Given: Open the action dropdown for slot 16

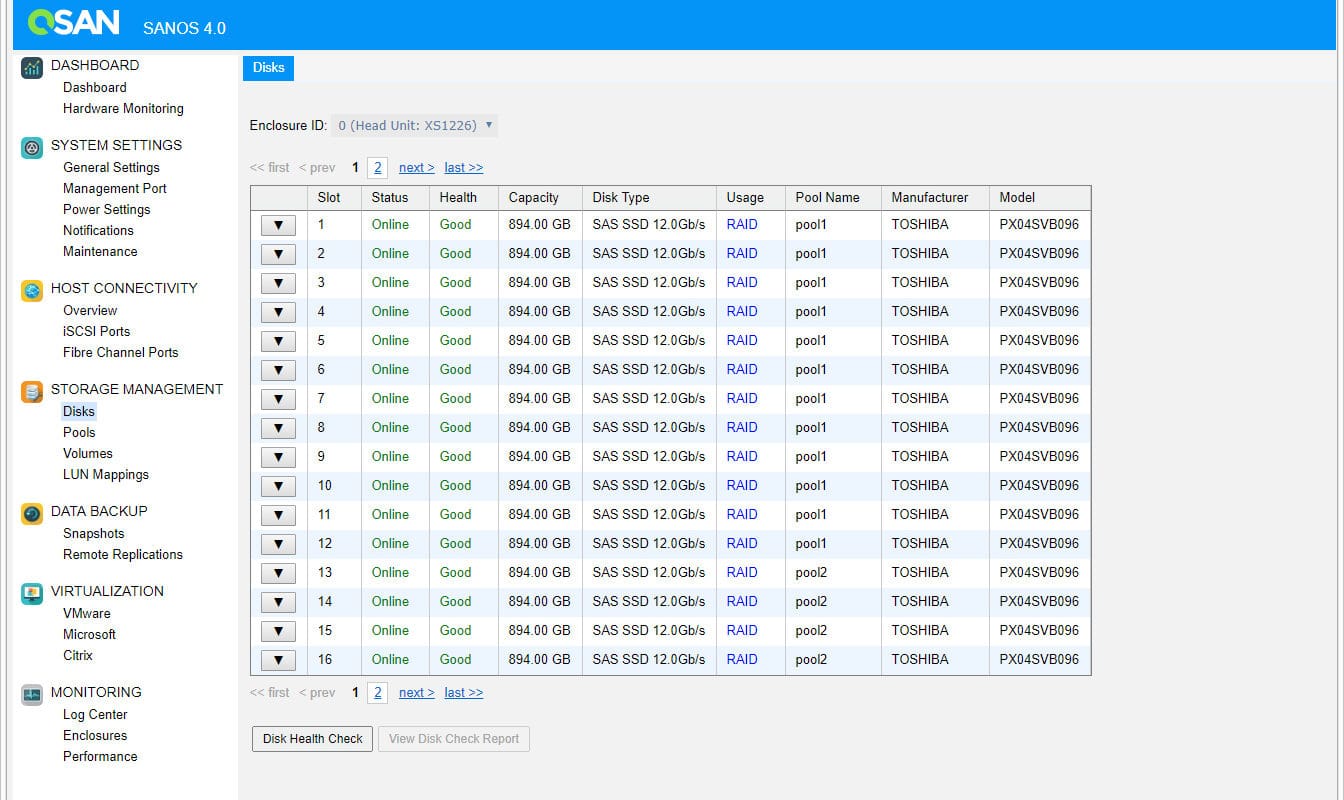Looking at the screenshot, I should click(x=278, y=660).
